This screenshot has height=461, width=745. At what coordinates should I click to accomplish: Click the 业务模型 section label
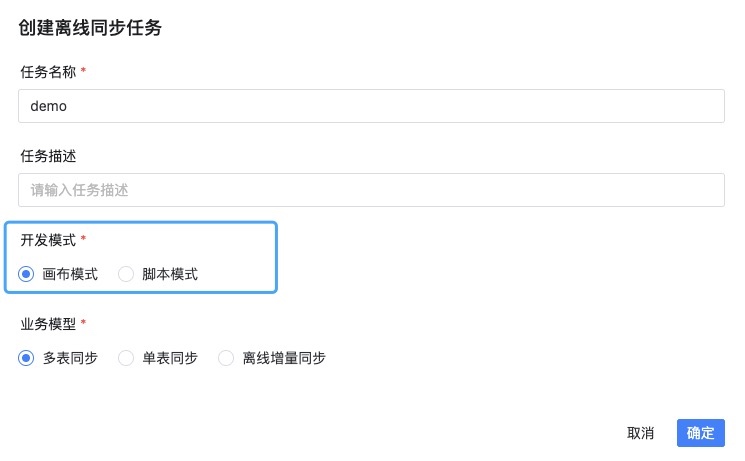point(48,324)
